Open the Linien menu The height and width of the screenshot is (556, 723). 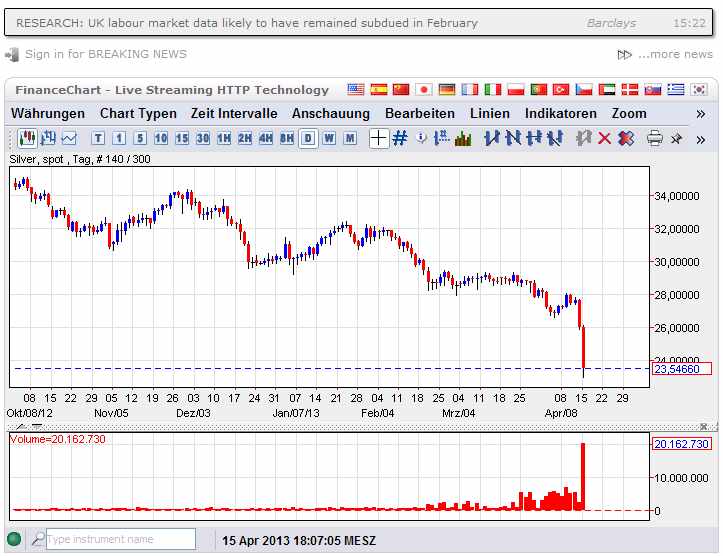(x=490, y=113)
